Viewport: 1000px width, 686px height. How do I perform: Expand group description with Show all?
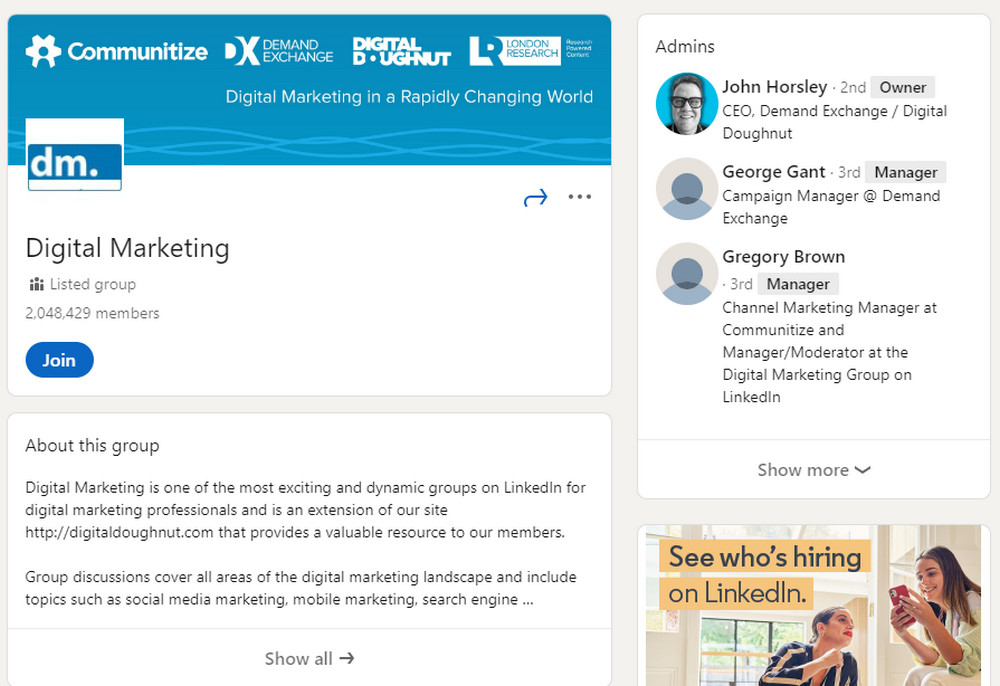tap(309, 658)
